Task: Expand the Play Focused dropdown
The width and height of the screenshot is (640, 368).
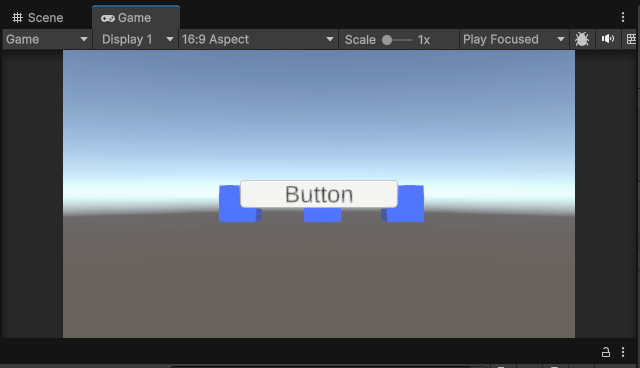Action: click(x=514, y=40)
